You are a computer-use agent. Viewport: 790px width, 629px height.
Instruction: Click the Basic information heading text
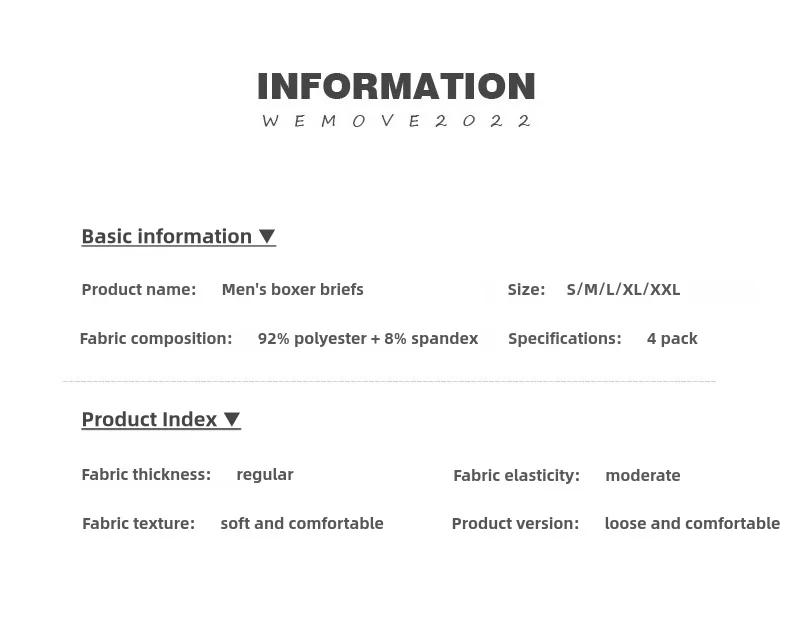click(166, 236)
